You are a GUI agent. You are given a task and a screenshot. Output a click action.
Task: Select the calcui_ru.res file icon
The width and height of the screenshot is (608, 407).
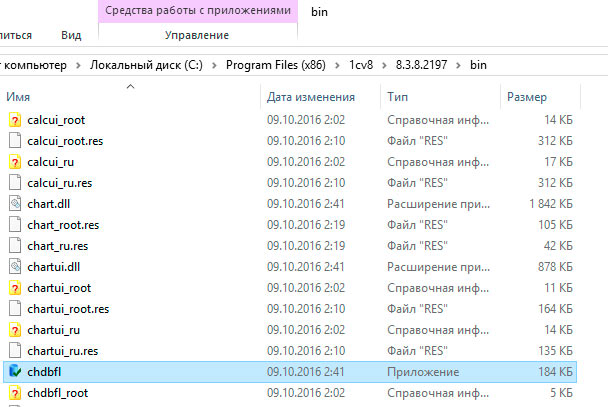pos(15,183)
